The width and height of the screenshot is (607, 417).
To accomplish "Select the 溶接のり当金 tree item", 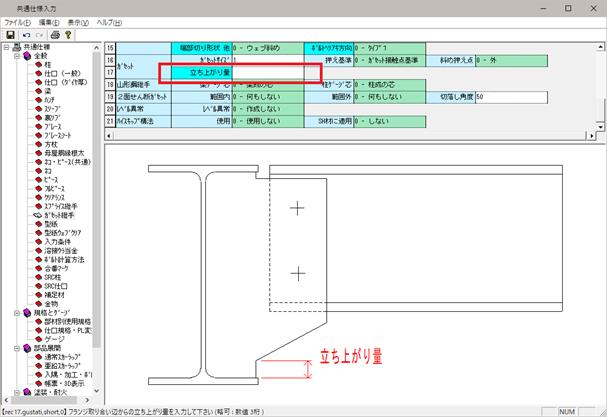I will click(x=61, y=251).
